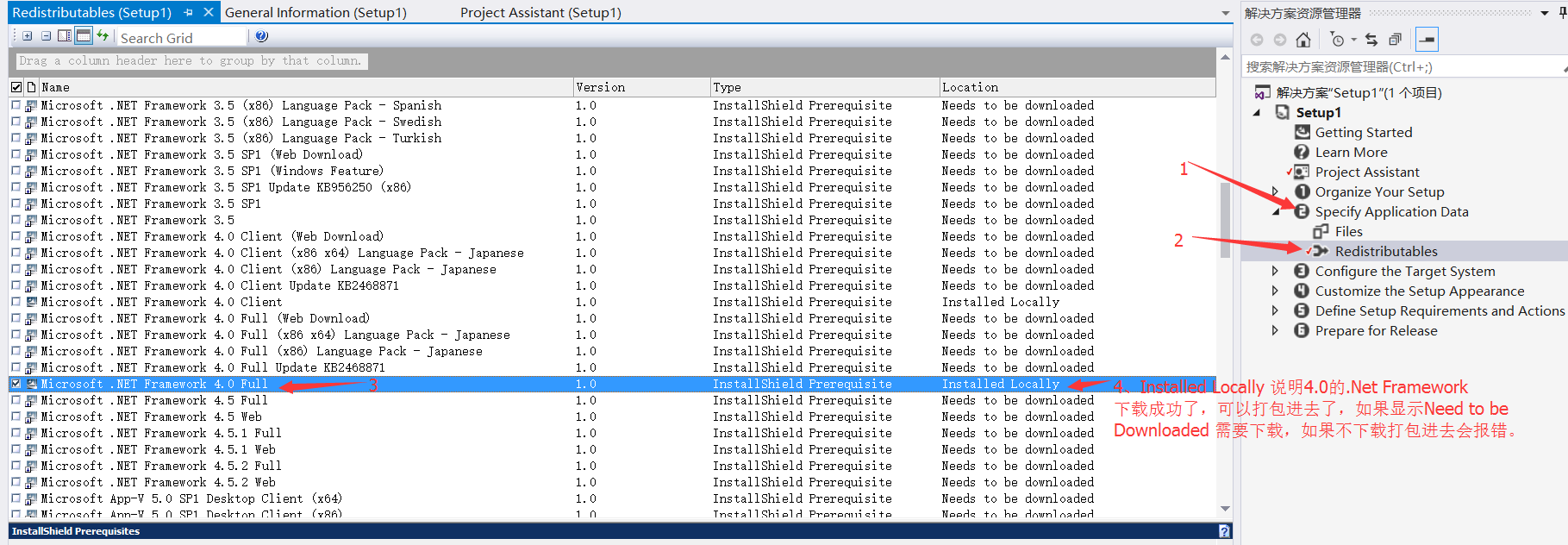1568x545 pixels.
Task: Open Solution Explorer window options dropdown
Action: tap(1545, 13)
